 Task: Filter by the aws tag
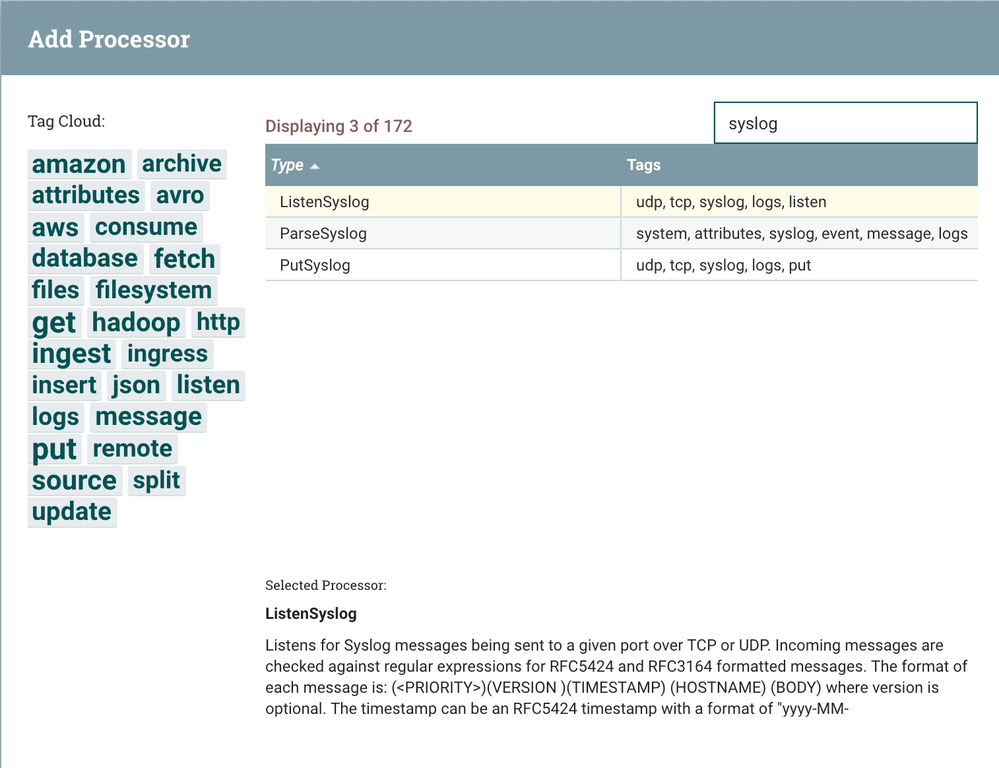coord(55,228)
